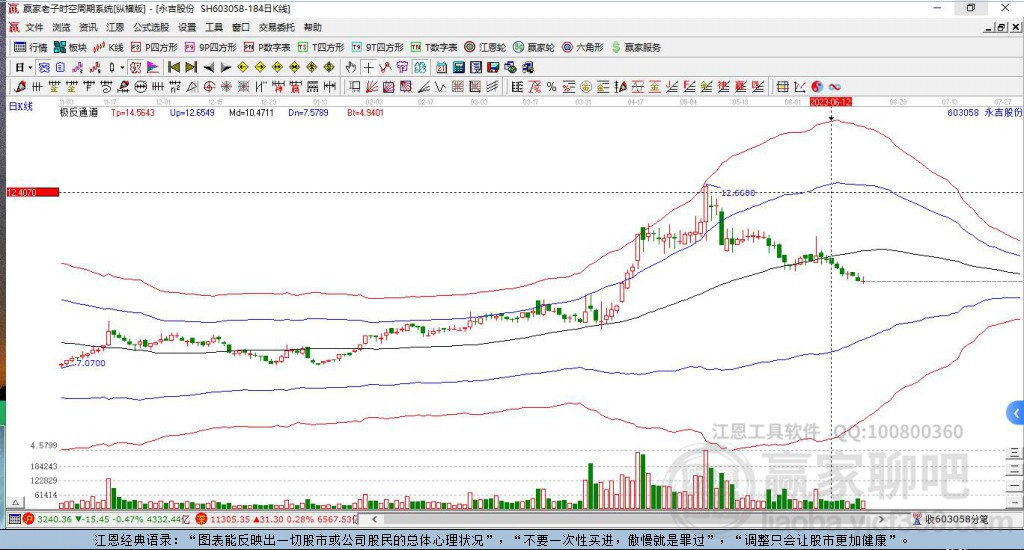Toggle the crosshair cursor tool
Screen dimensions: 1024x550
[368, 67]
